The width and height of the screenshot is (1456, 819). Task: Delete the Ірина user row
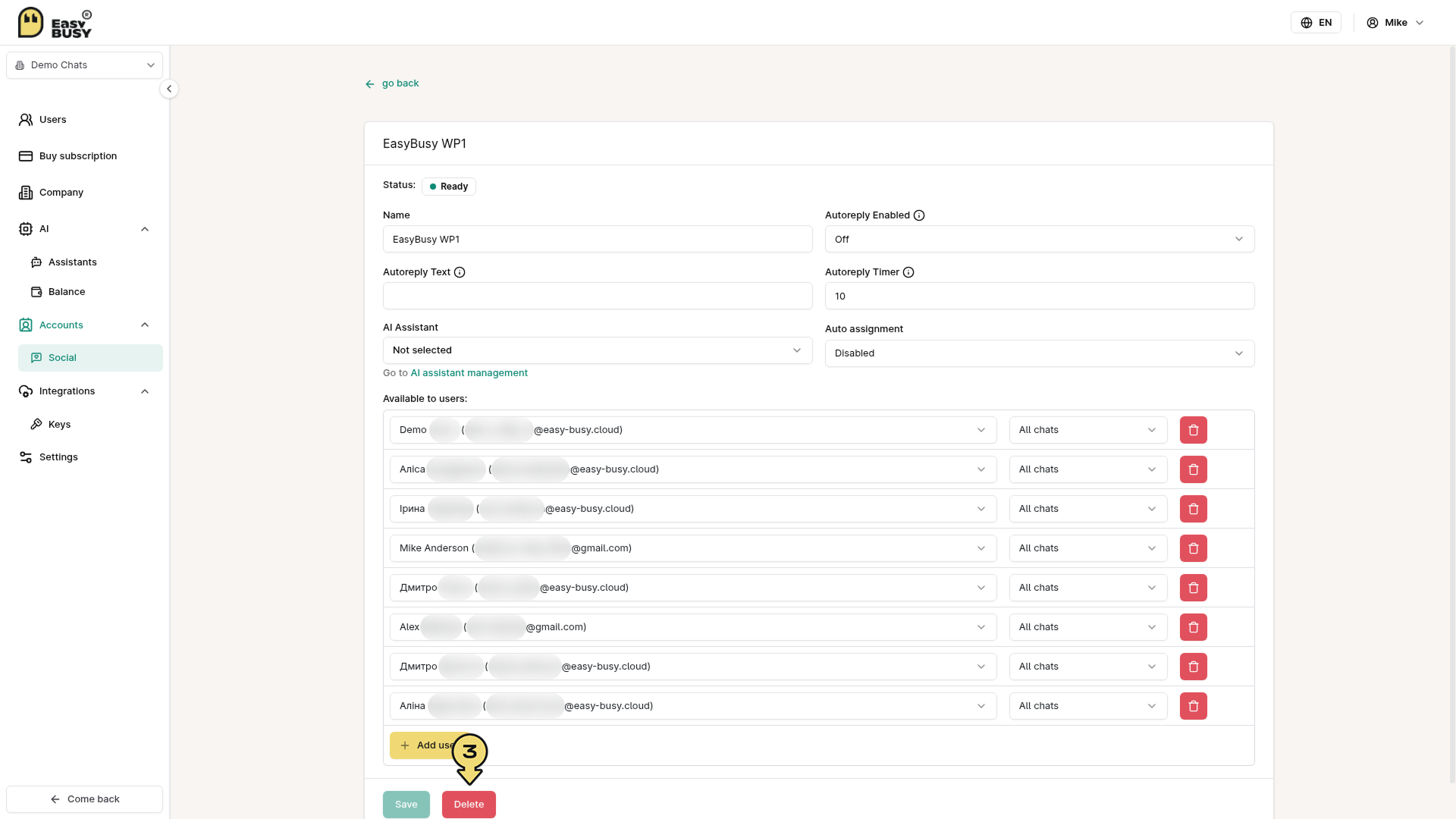(1193, 509)
